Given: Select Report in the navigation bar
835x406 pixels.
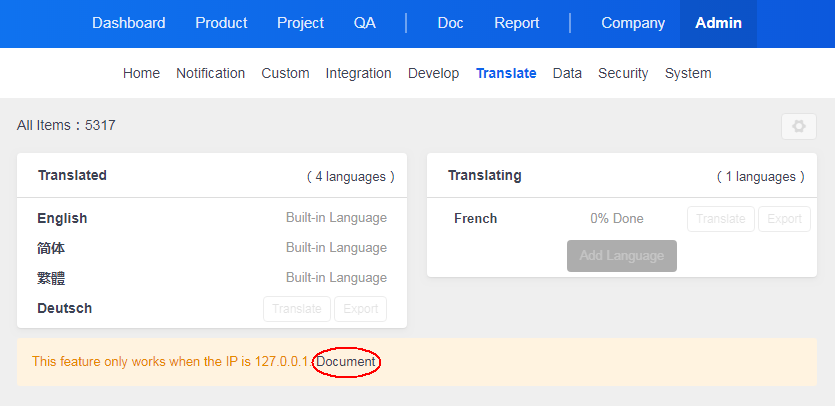Looking at the screenshot, I should coord(517,23).
